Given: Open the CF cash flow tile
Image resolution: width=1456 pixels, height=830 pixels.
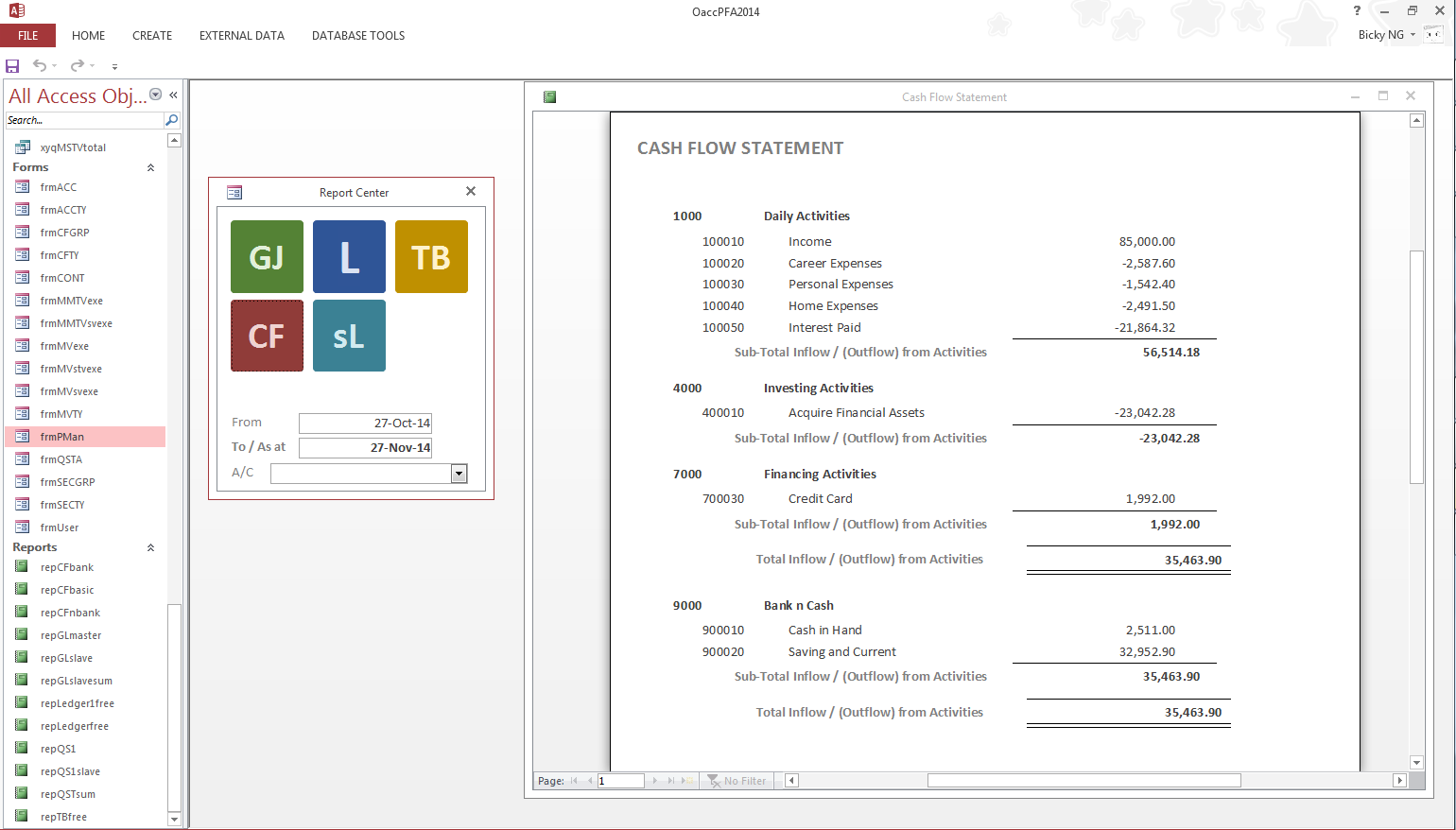Looking at the screenshot, I should pyautogui.click(x=267, y=336).
